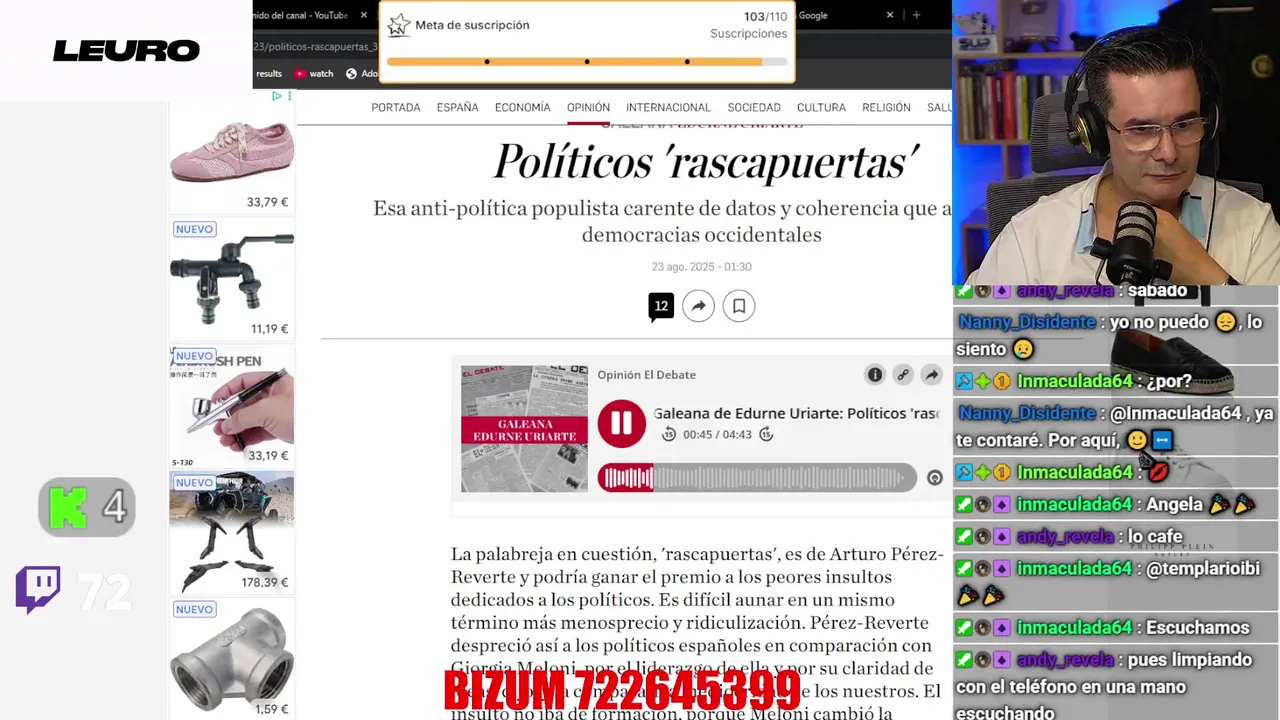Click the NUEVO badge on faucet ad
Screen dimensions: 1280x720
pyautogui.click(x=194, y=229)
